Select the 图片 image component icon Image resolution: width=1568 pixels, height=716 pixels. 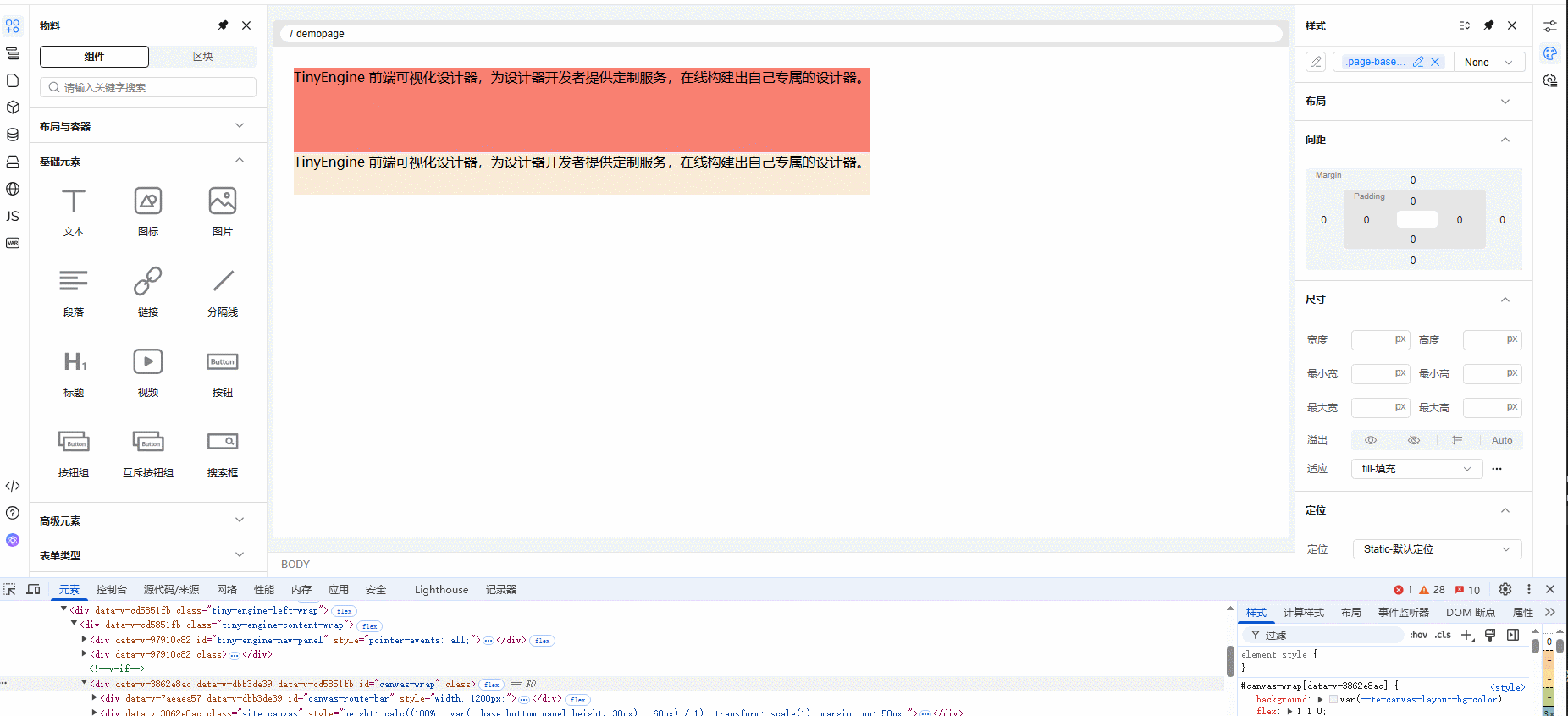click(223, 201)
